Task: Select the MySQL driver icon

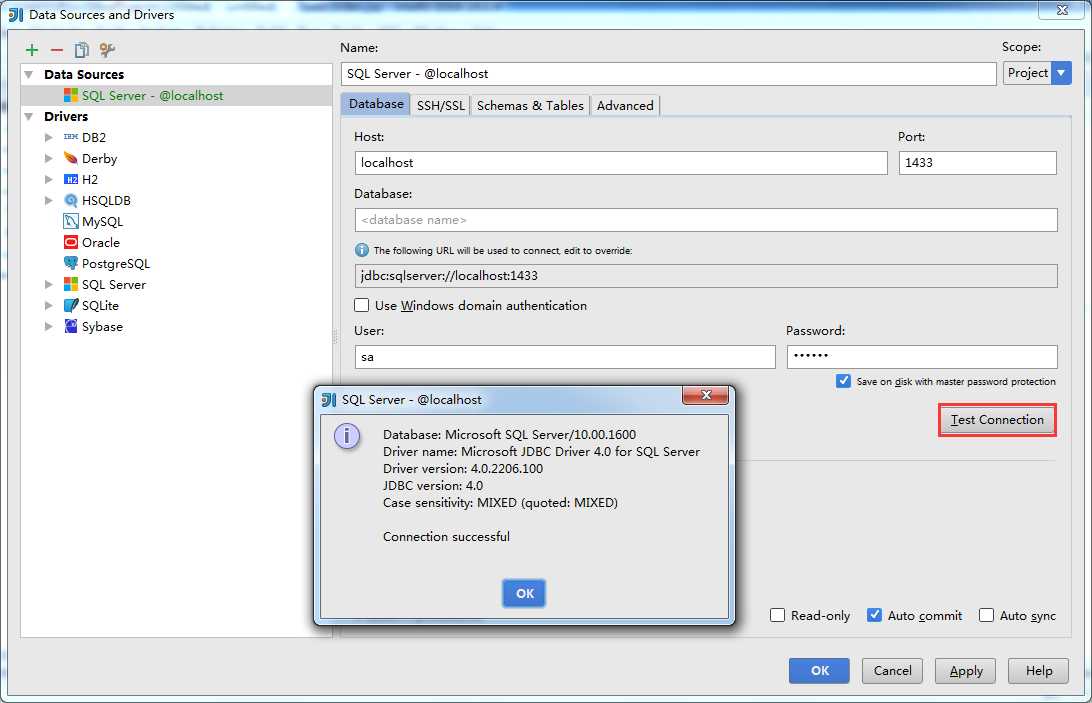Action: pos(71,222)
